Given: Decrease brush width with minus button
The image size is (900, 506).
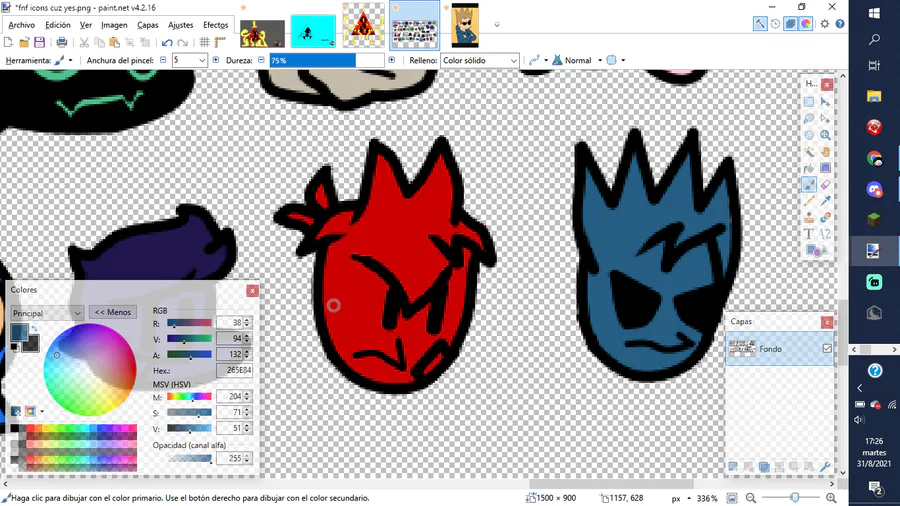Looking at the screenshot, I should [163, 60].
